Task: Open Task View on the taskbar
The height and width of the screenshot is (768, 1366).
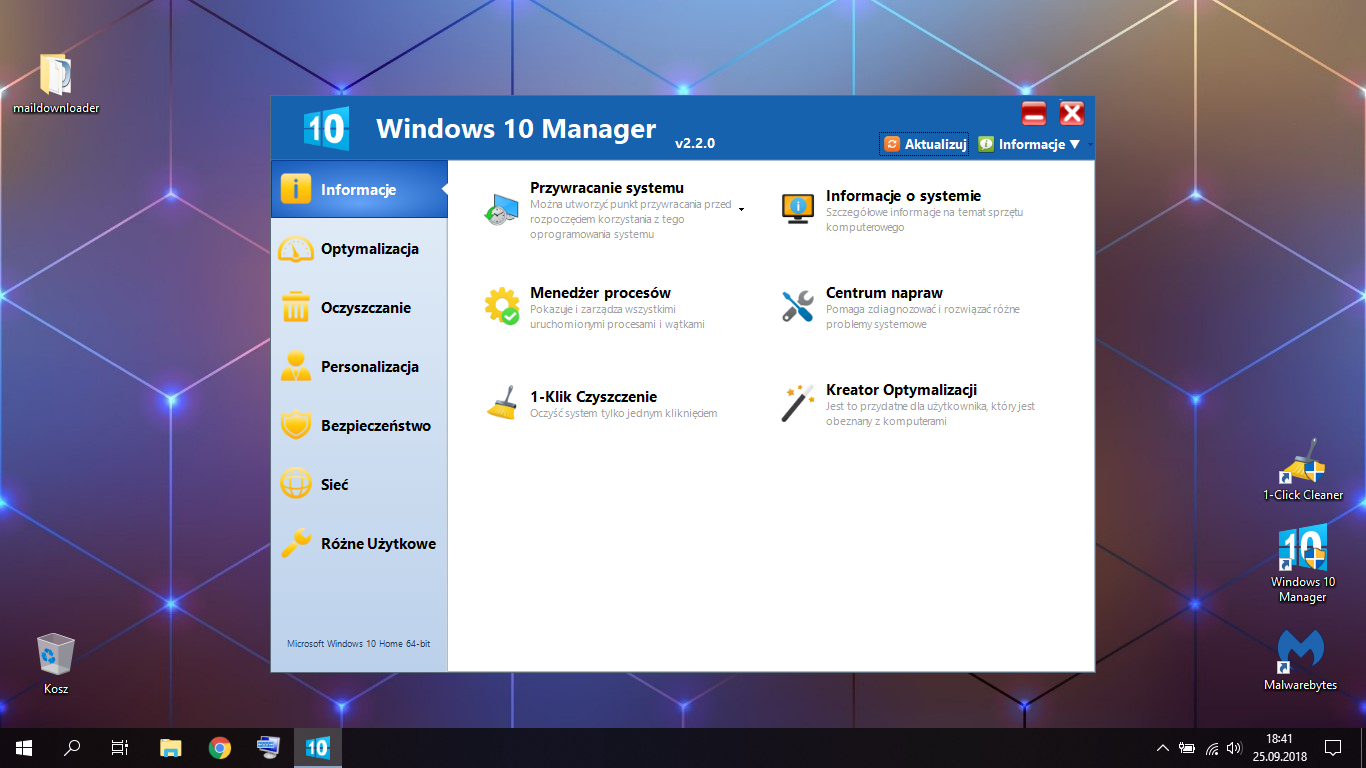Action: click(120, 747)
